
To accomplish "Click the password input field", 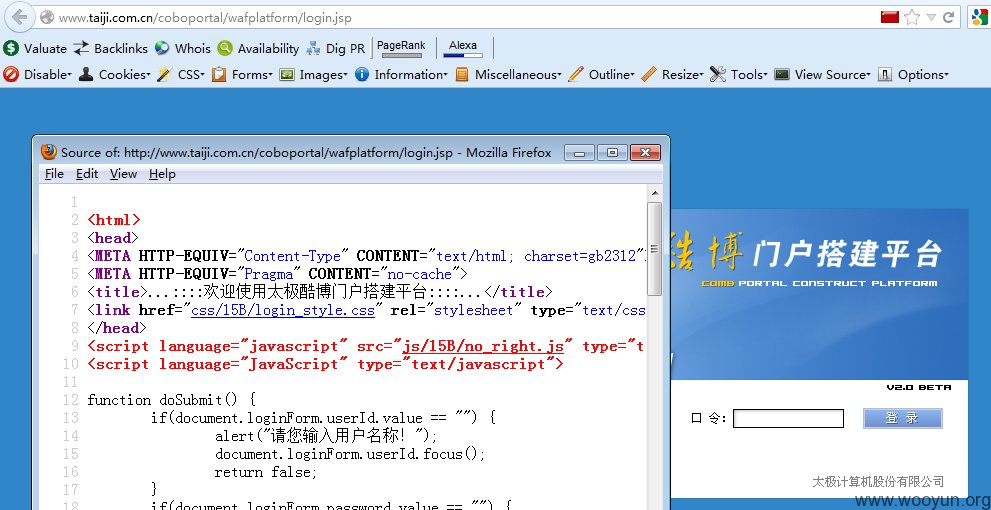I will pos(788,418).
